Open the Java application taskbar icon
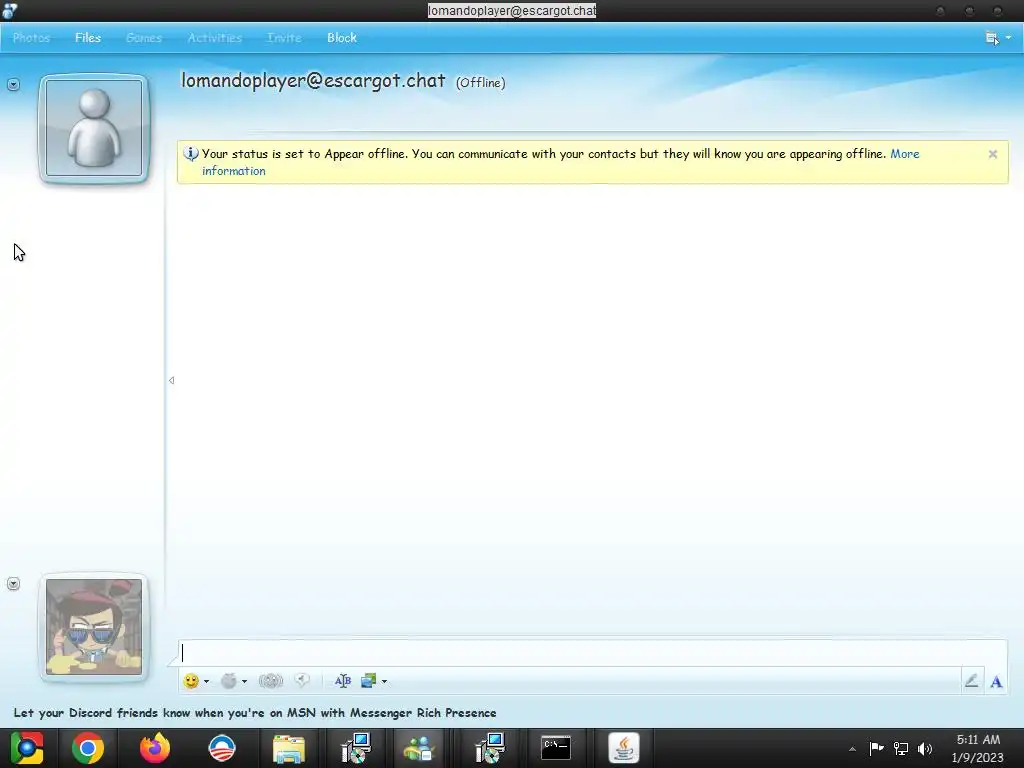Image resolution: width=1024 pixels, height=768 pixels. coord(624,748)
